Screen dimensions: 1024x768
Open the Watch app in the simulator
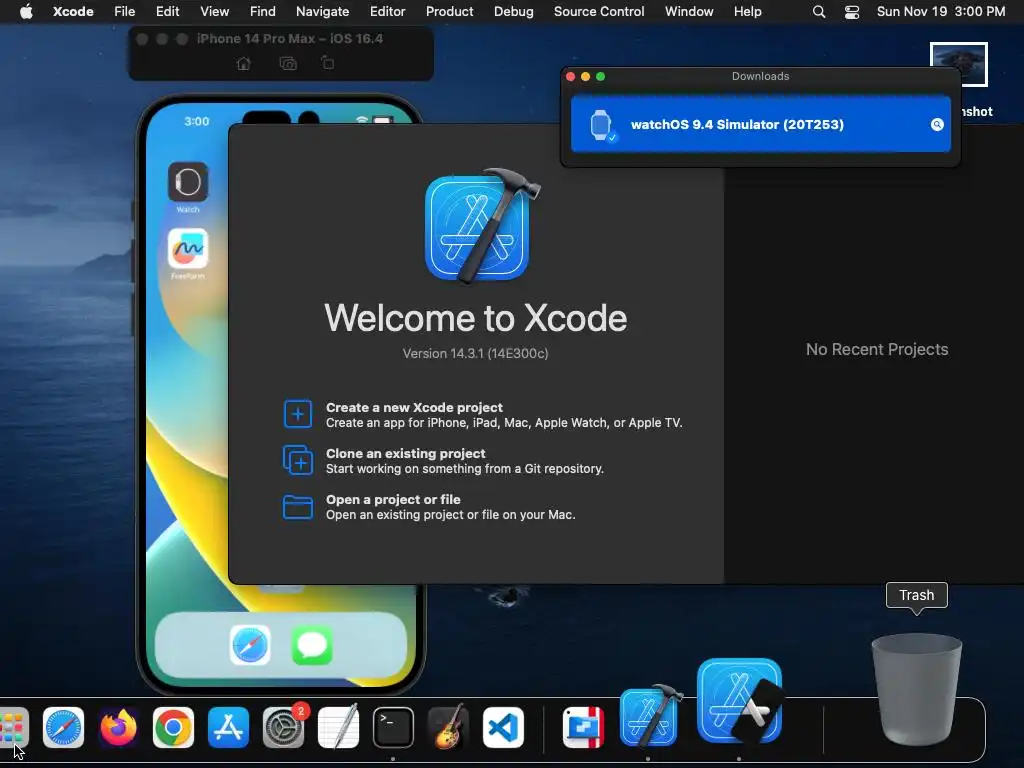click(188, 182)
